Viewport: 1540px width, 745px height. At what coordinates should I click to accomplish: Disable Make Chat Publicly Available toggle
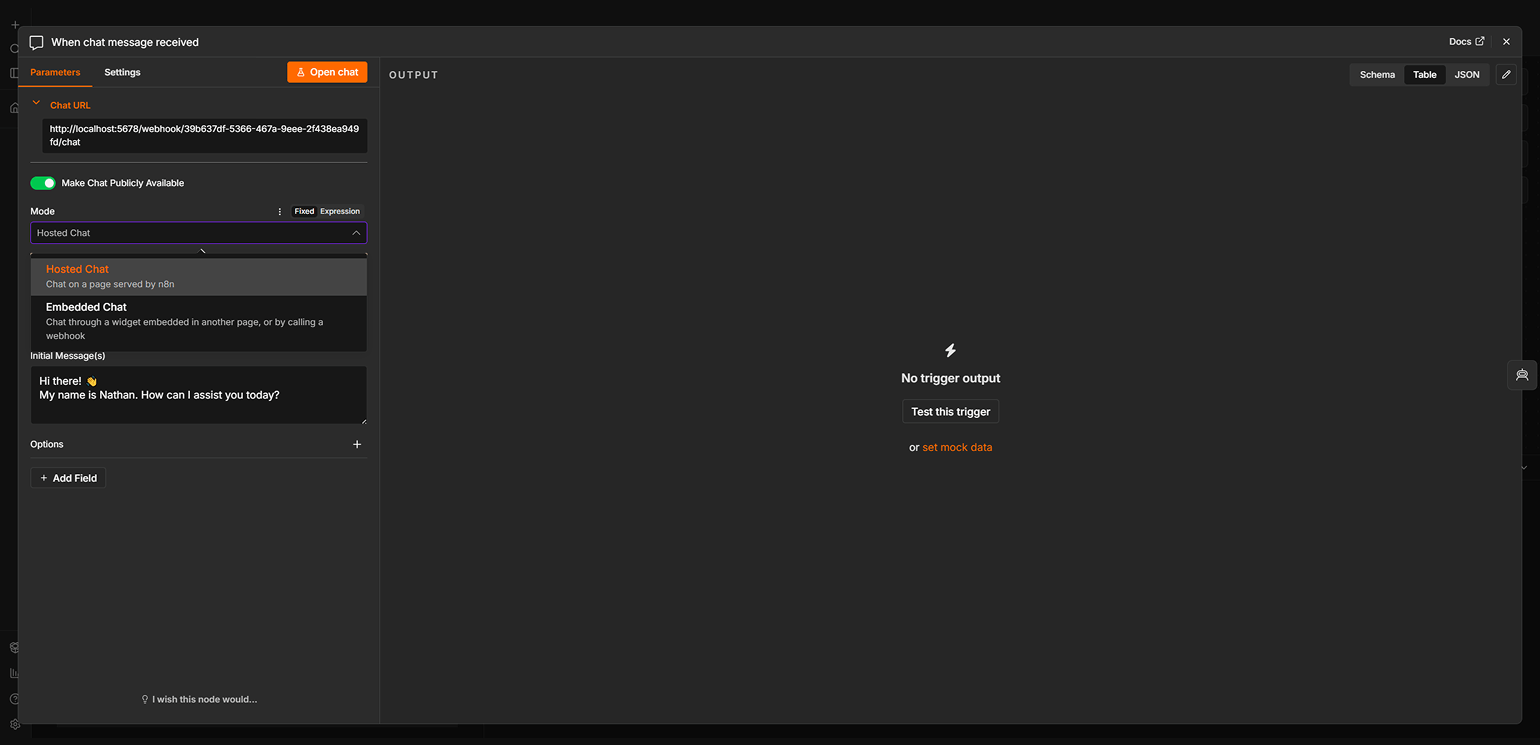(43, 183)
